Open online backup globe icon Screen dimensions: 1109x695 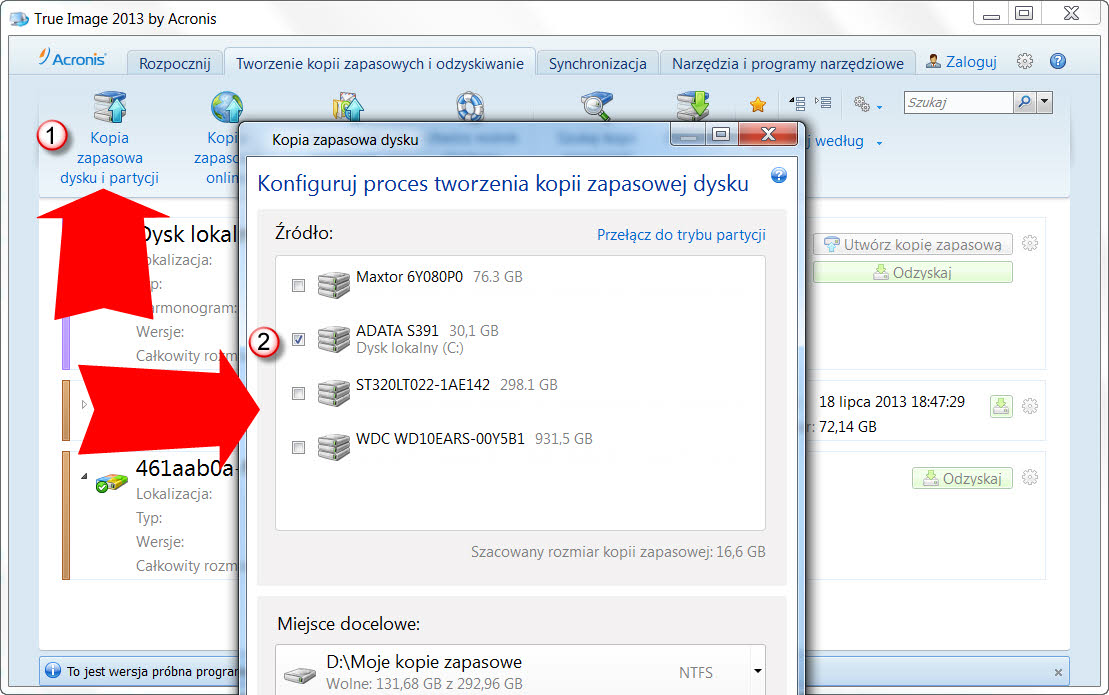(226, 107)
